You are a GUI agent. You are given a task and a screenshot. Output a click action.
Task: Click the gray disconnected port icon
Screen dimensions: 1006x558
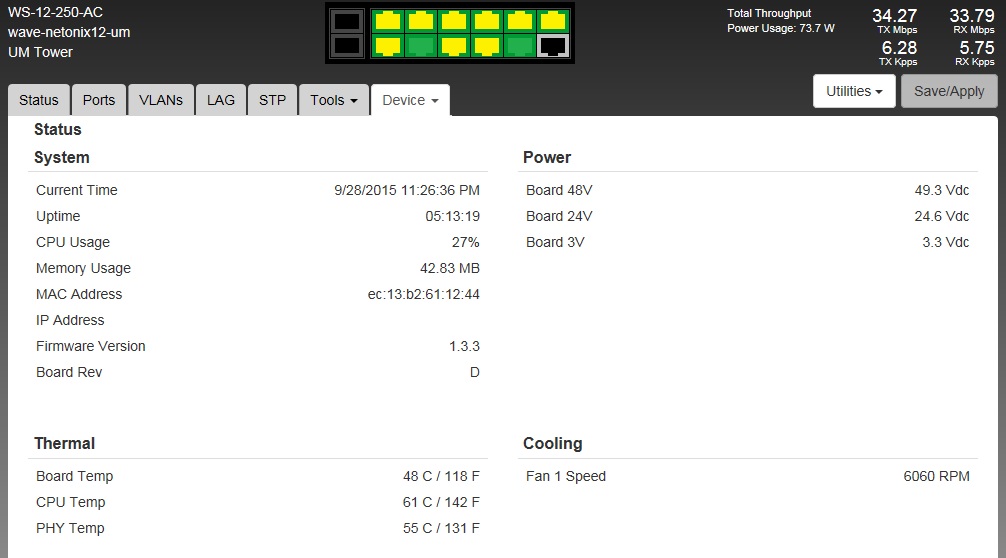pyautogui.click(x=551, y=46)
